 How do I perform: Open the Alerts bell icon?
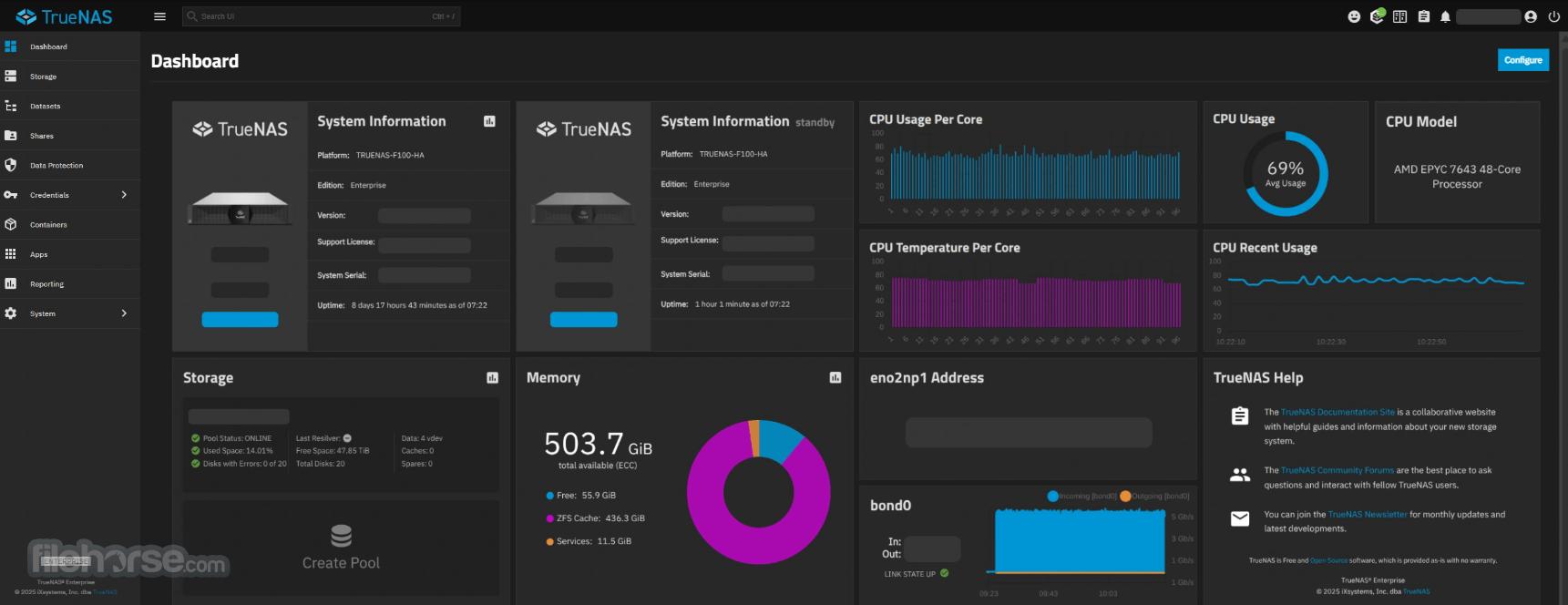coord(1445,16)
